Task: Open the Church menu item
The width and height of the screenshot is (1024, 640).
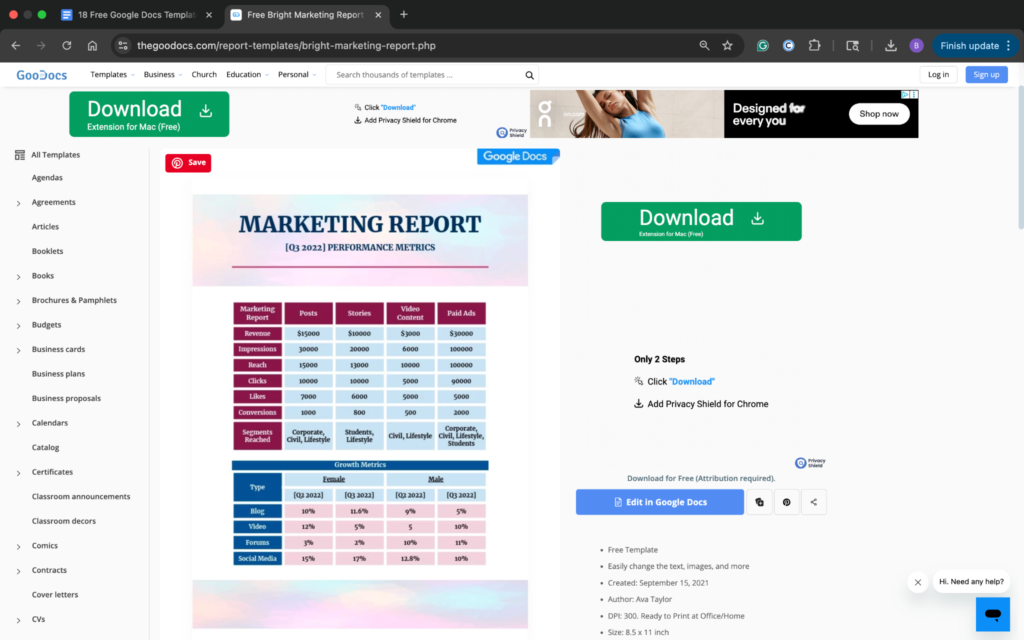Action: point(204,74)
